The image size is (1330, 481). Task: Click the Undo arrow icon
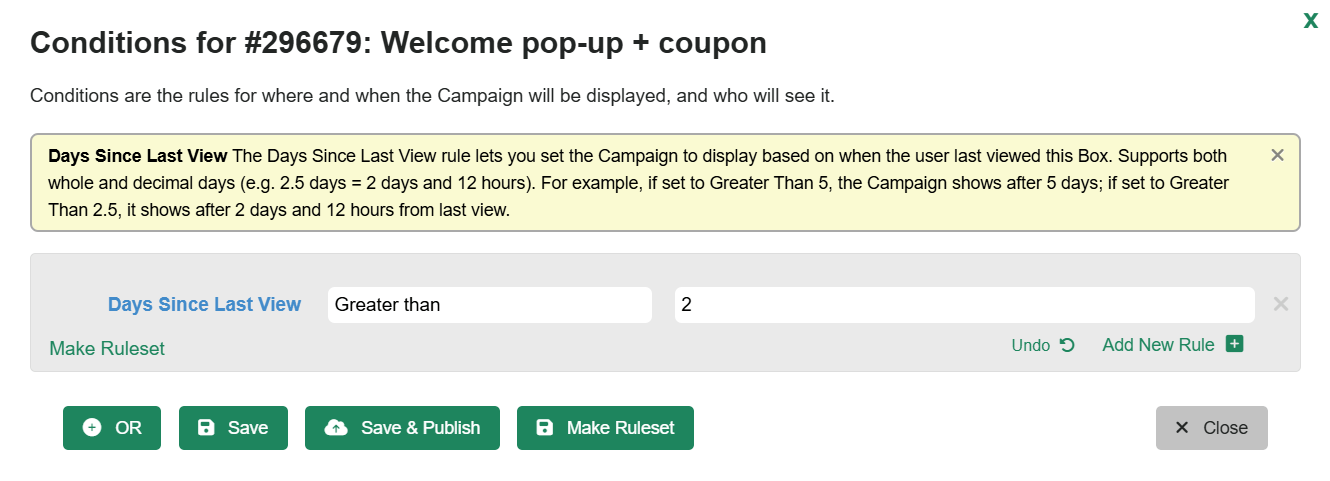[1067, 345]
